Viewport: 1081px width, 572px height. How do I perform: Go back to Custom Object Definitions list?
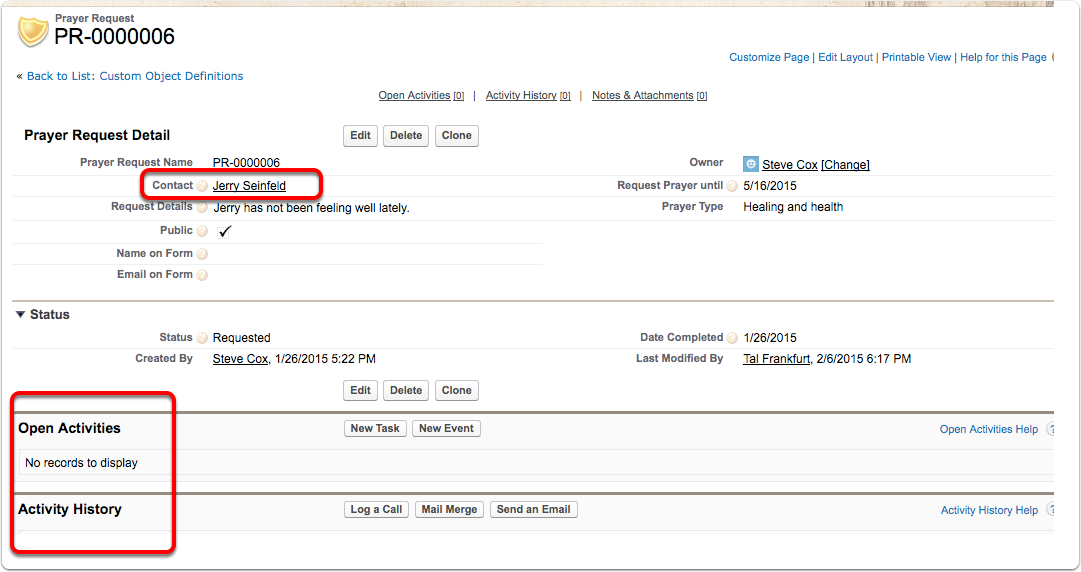point(135,76)
